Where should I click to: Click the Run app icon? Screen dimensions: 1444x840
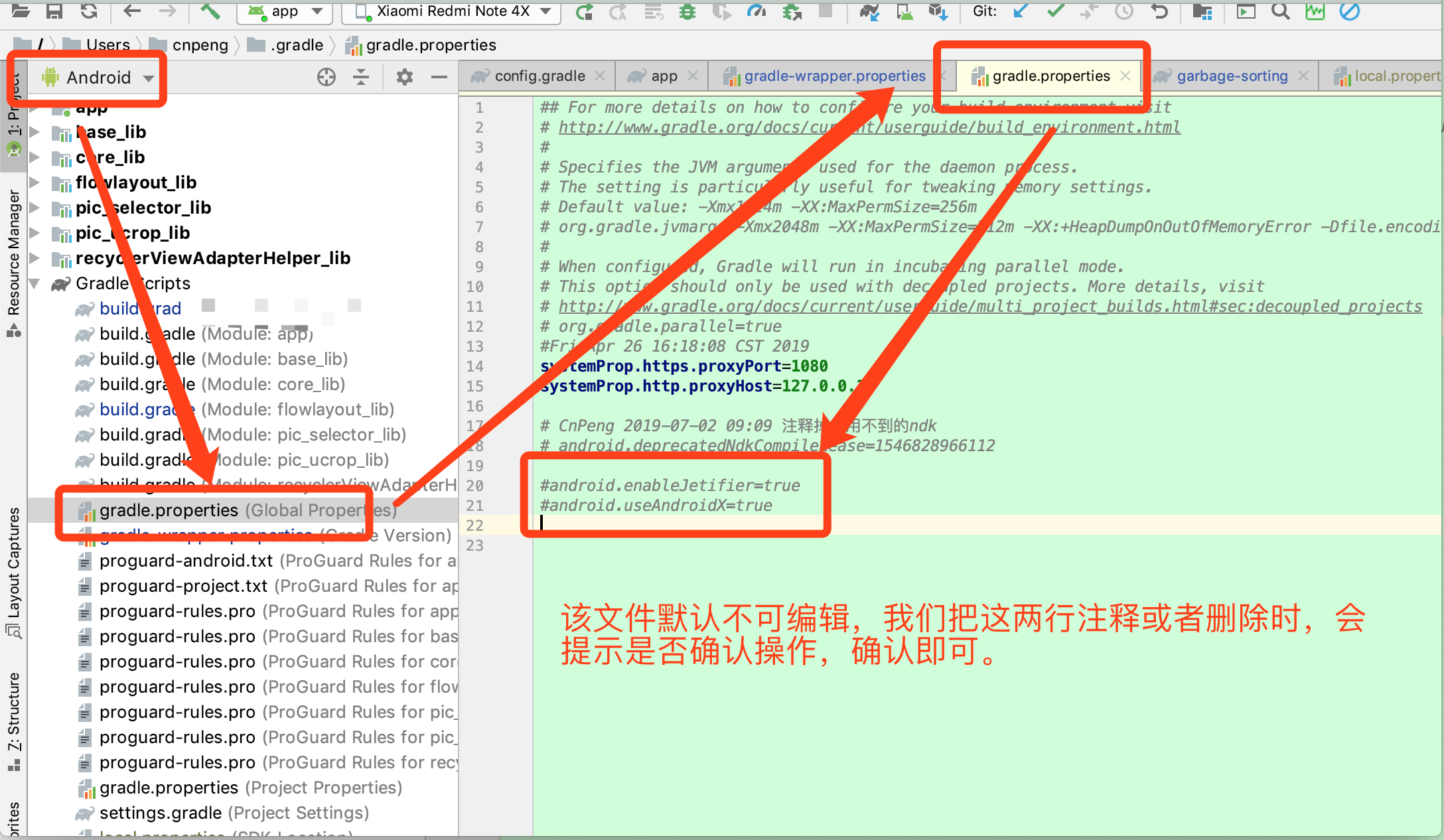click(x=585, y=11)
